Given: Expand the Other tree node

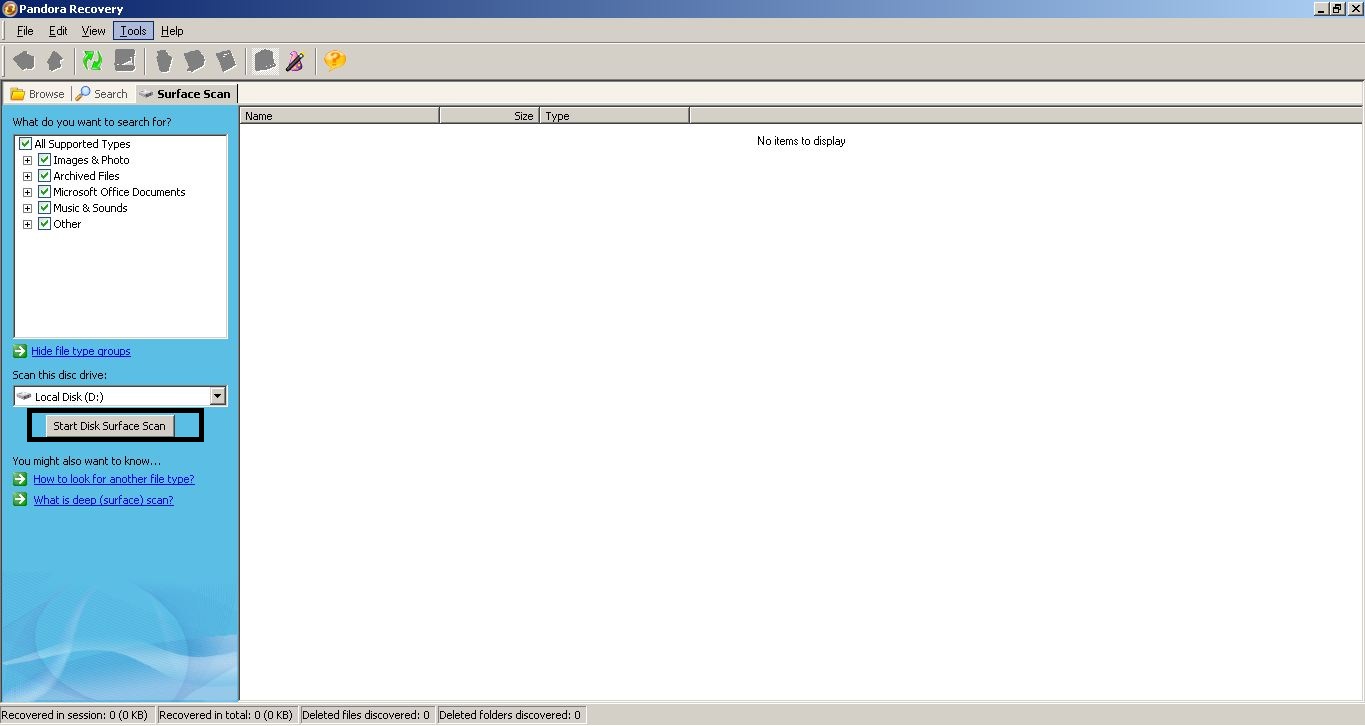Looking at the screenshot, I should click(x=27, y=224).
